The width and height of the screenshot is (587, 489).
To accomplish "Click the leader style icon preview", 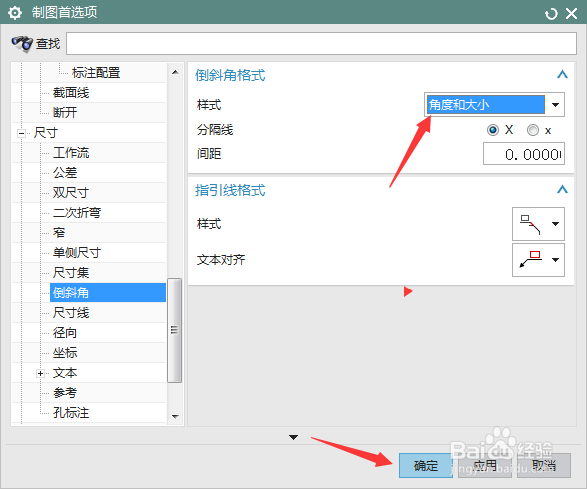I will (530, 224).
